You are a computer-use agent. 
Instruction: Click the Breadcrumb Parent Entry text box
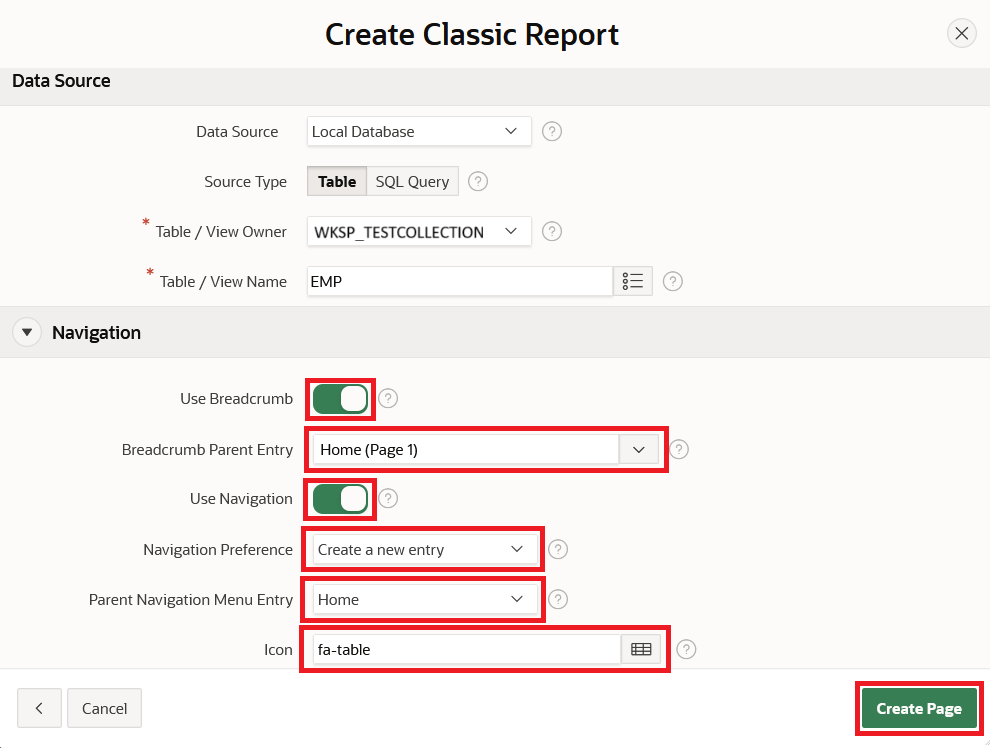(466, 449)
